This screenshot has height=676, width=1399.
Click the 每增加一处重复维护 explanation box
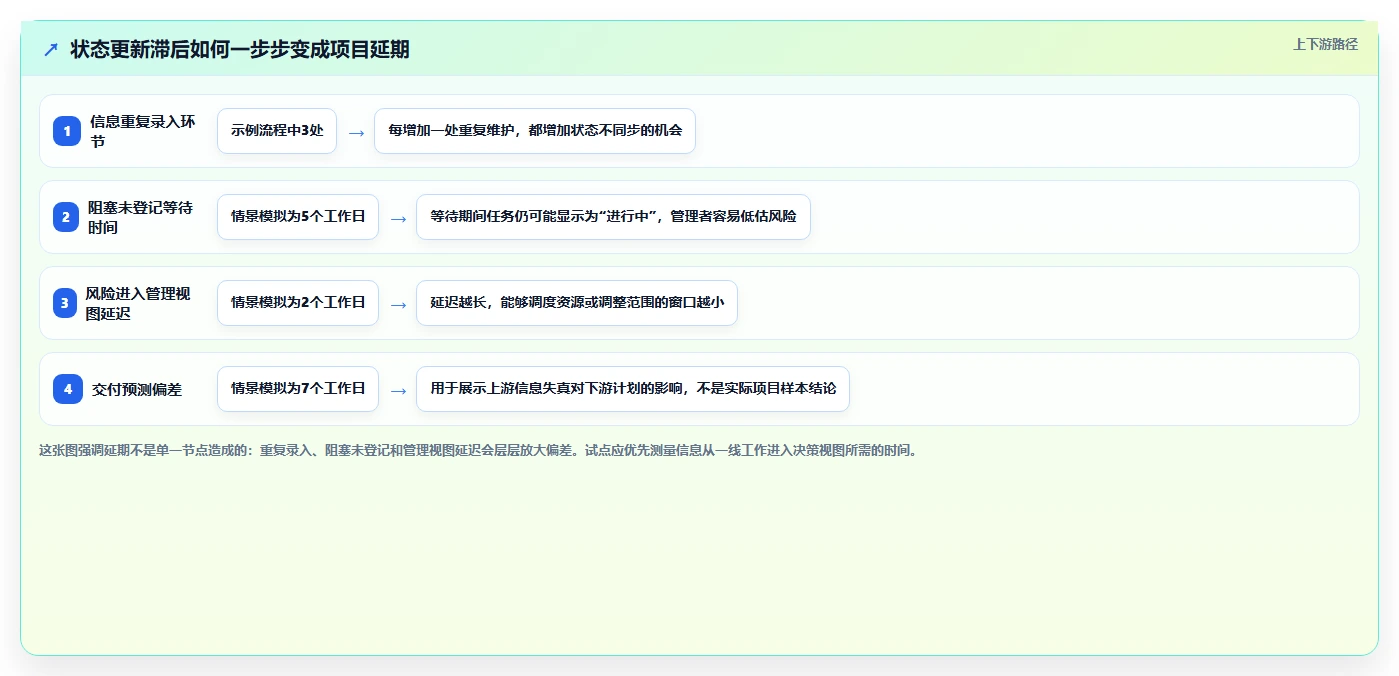coord(535,131)
